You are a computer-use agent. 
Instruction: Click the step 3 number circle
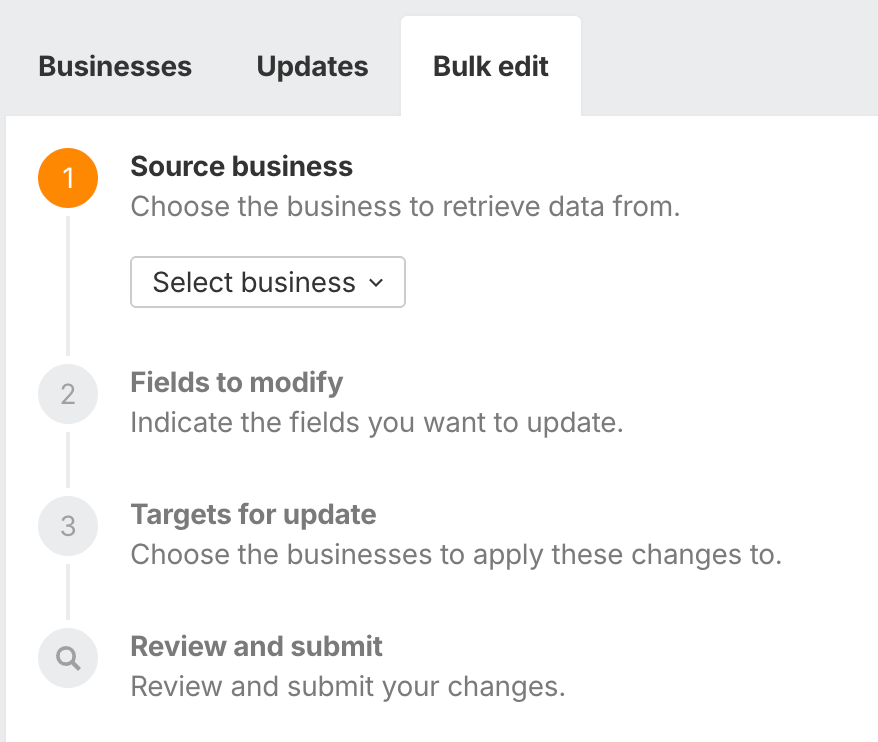tap(68, 526)
